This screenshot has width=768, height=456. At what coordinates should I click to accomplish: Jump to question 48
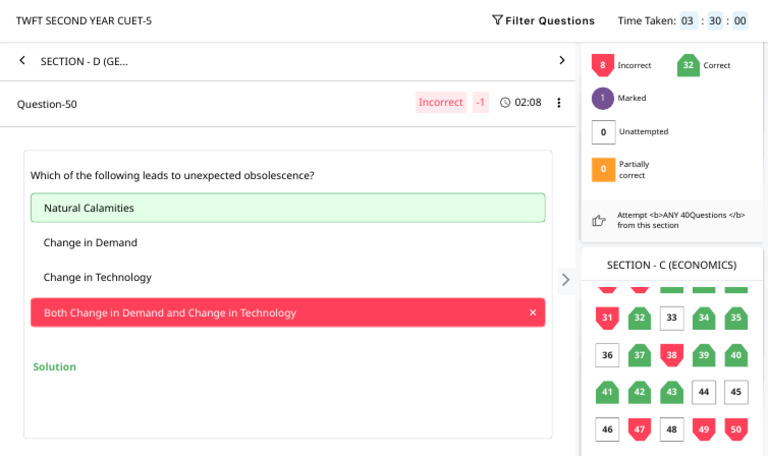click(672, 430)
